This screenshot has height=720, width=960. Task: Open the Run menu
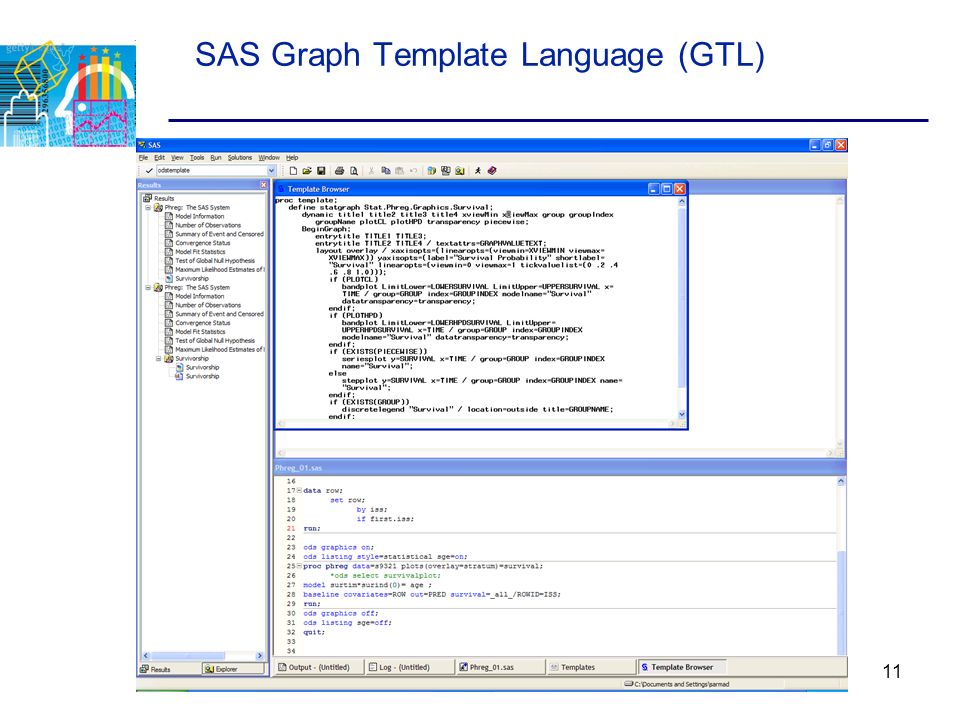(216, 157)
